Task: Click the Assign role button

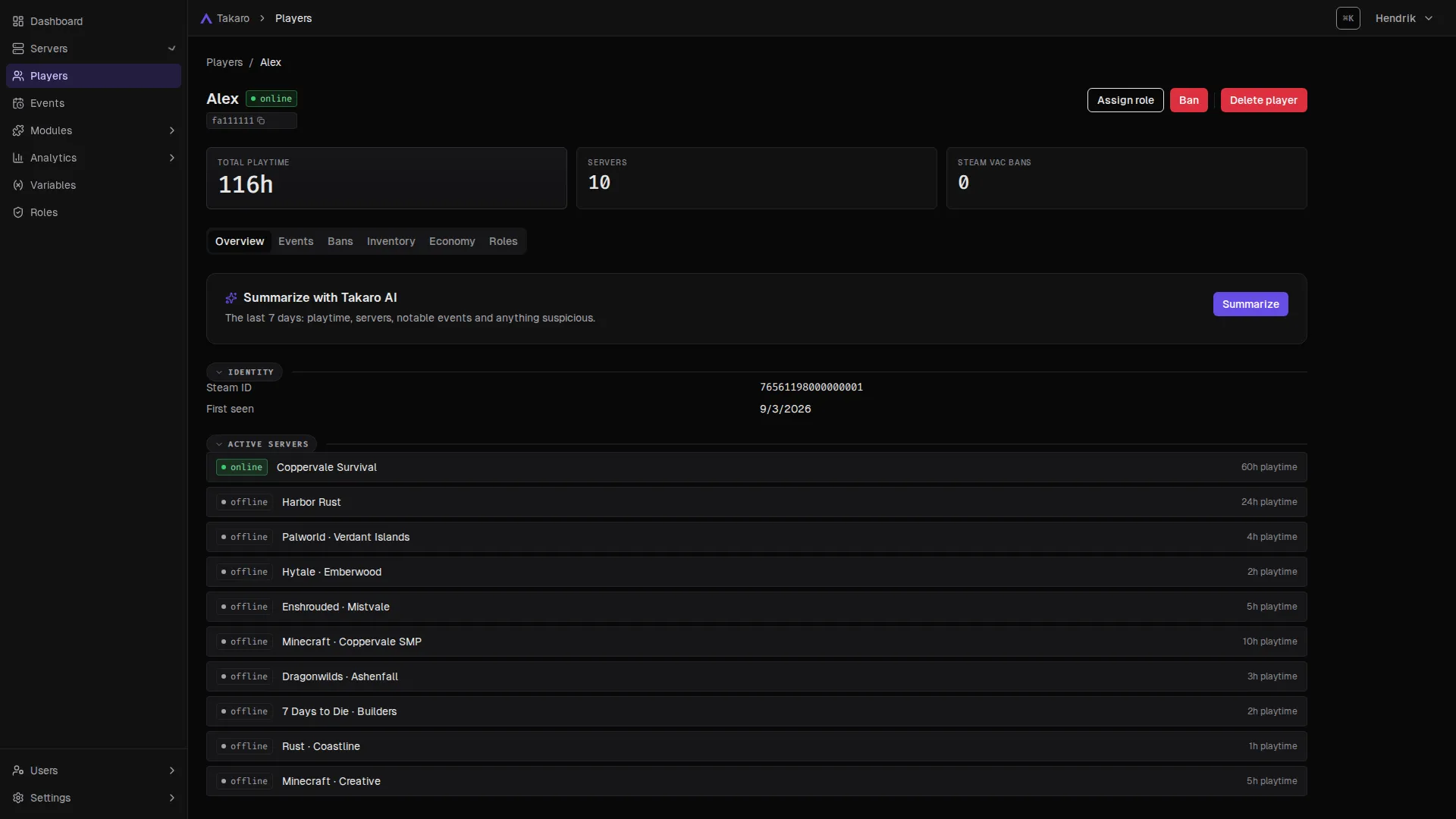Action: (x=1125, y=100)
